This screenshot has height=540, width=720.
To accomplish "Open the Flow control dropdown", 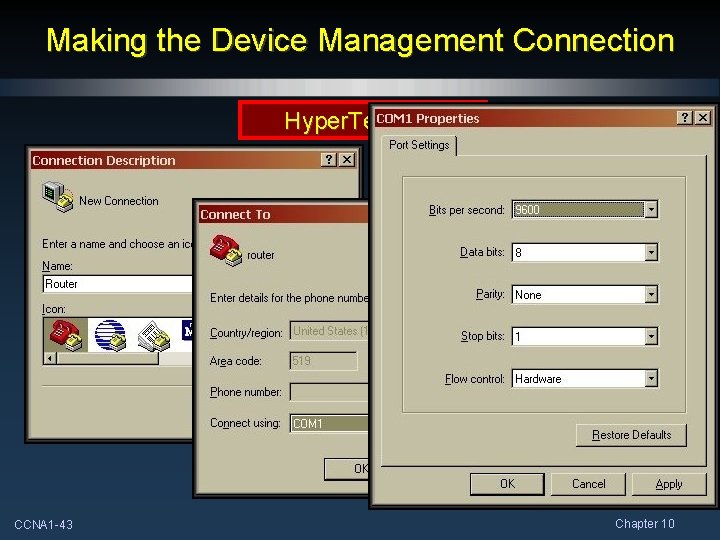I will [651, 378].
